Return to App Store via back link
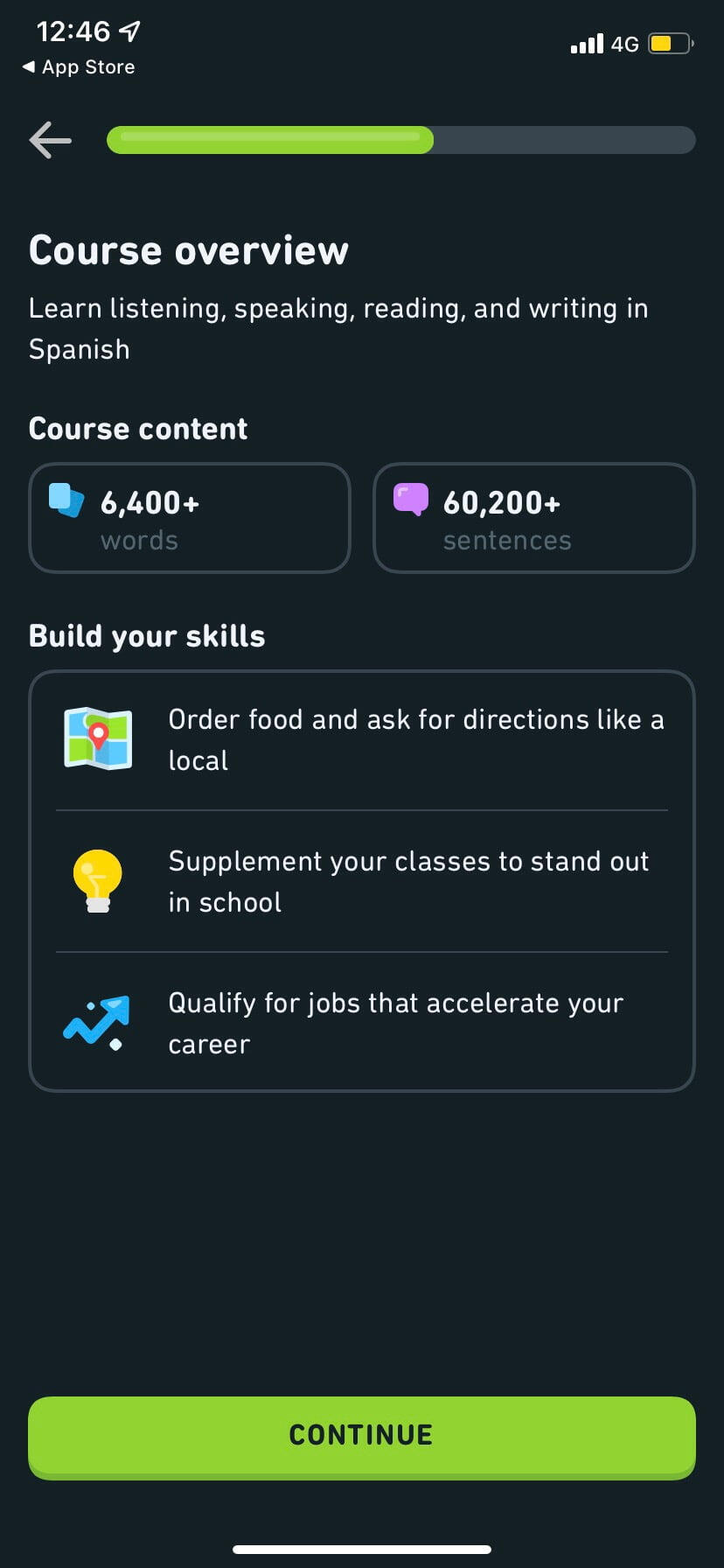The height and width of the screenshot is (1568, 724). click(79, 67)
